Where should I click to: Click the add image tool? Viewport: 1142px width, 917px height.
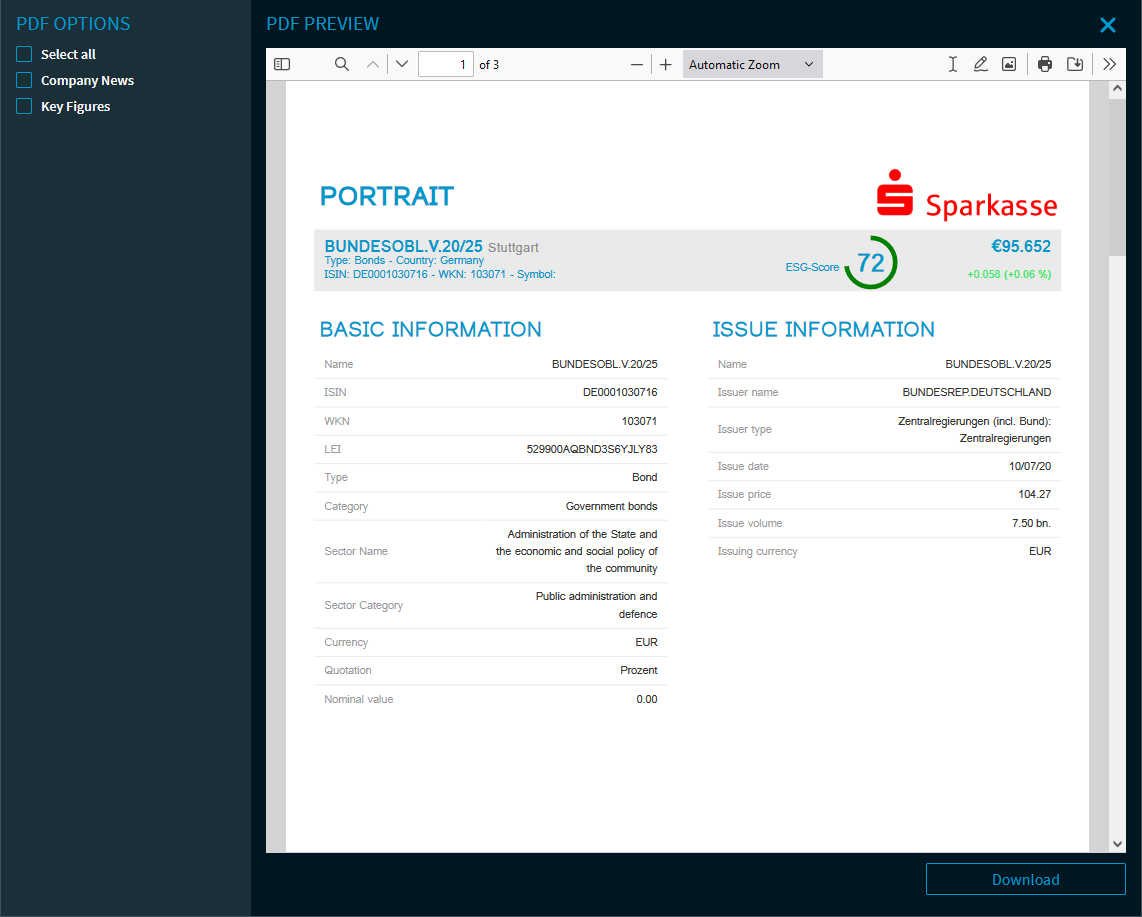[x=1009, y=64]
